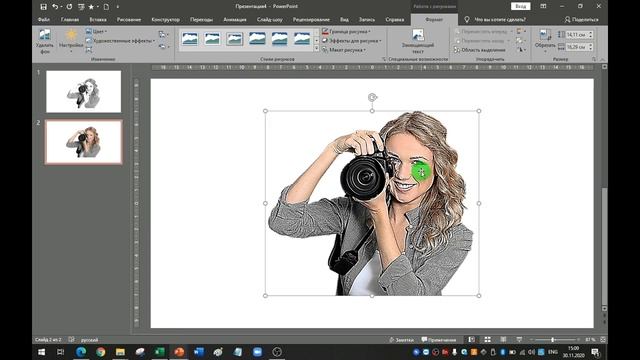The height and width of the screenshot is (360, 640).
Task: Click the lightbulb 'Что вы хотите сделать?' search
Action: [495, 19]
